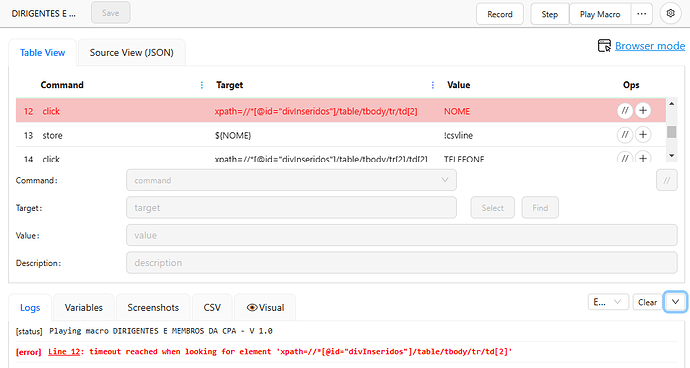The width and height of the screenshot is (690, 368).
Task: Toggle comment on row 12 click command
Action: [x=625, y=110]
